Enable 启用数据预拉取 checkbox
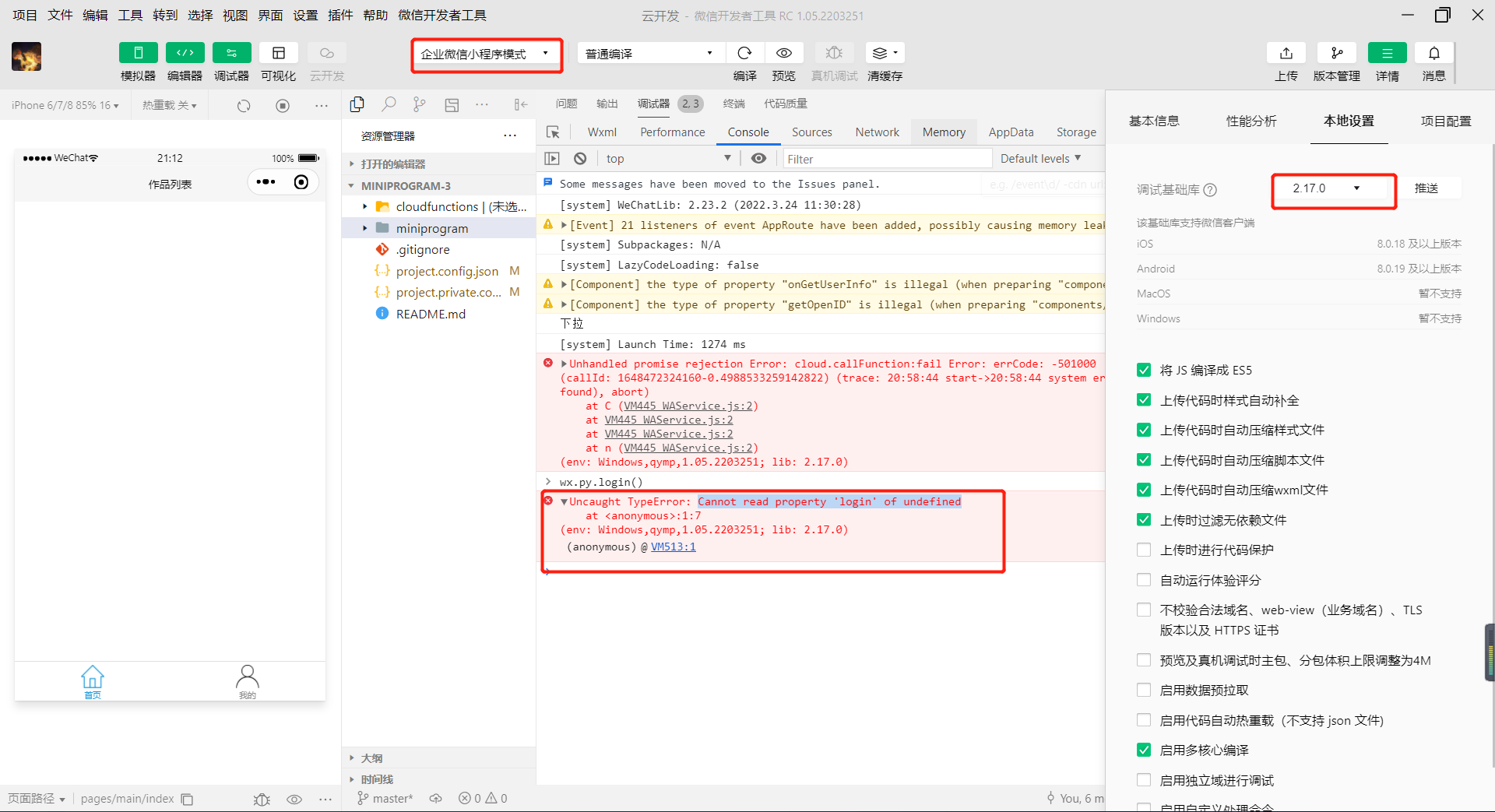 (x=1144, y=690)
